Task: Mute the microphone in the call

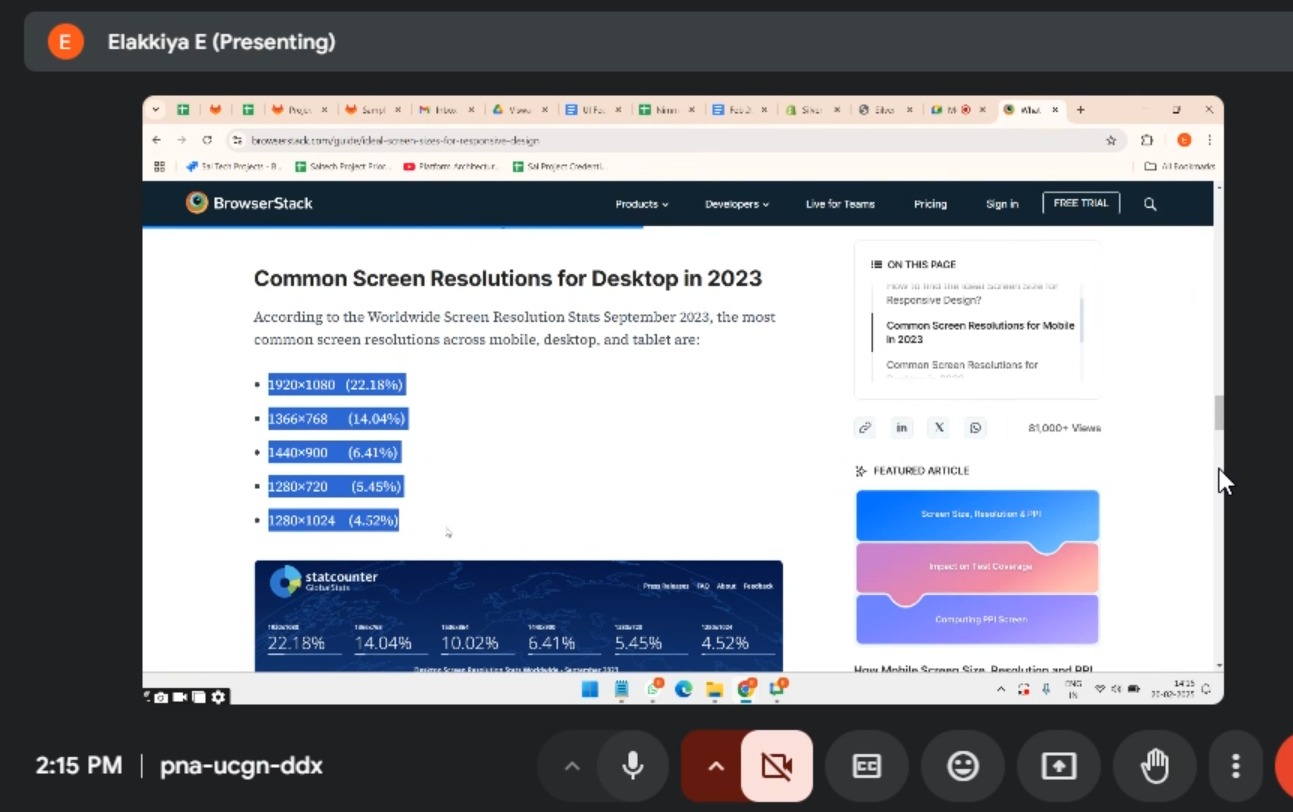Action: coord(632,766)
